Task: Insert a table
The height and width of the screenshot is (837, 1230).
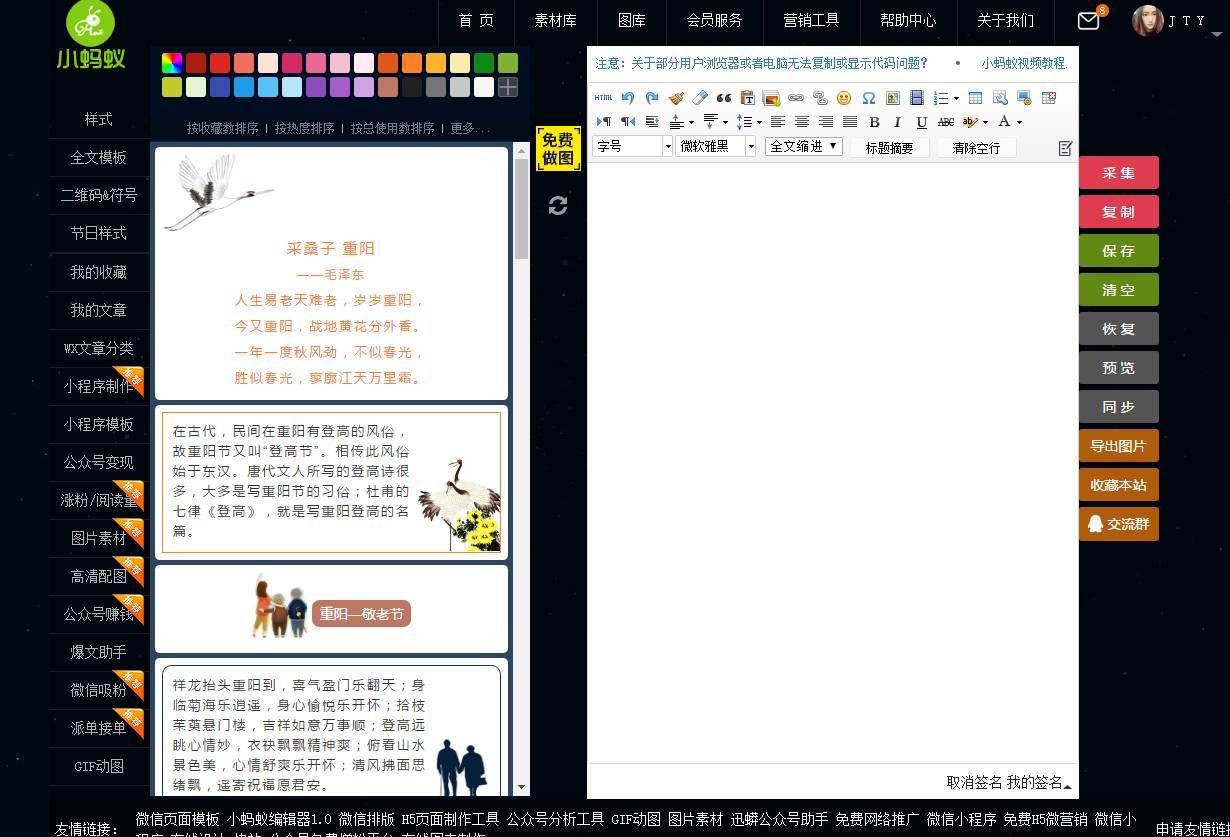Action: [x=977, y=97]
